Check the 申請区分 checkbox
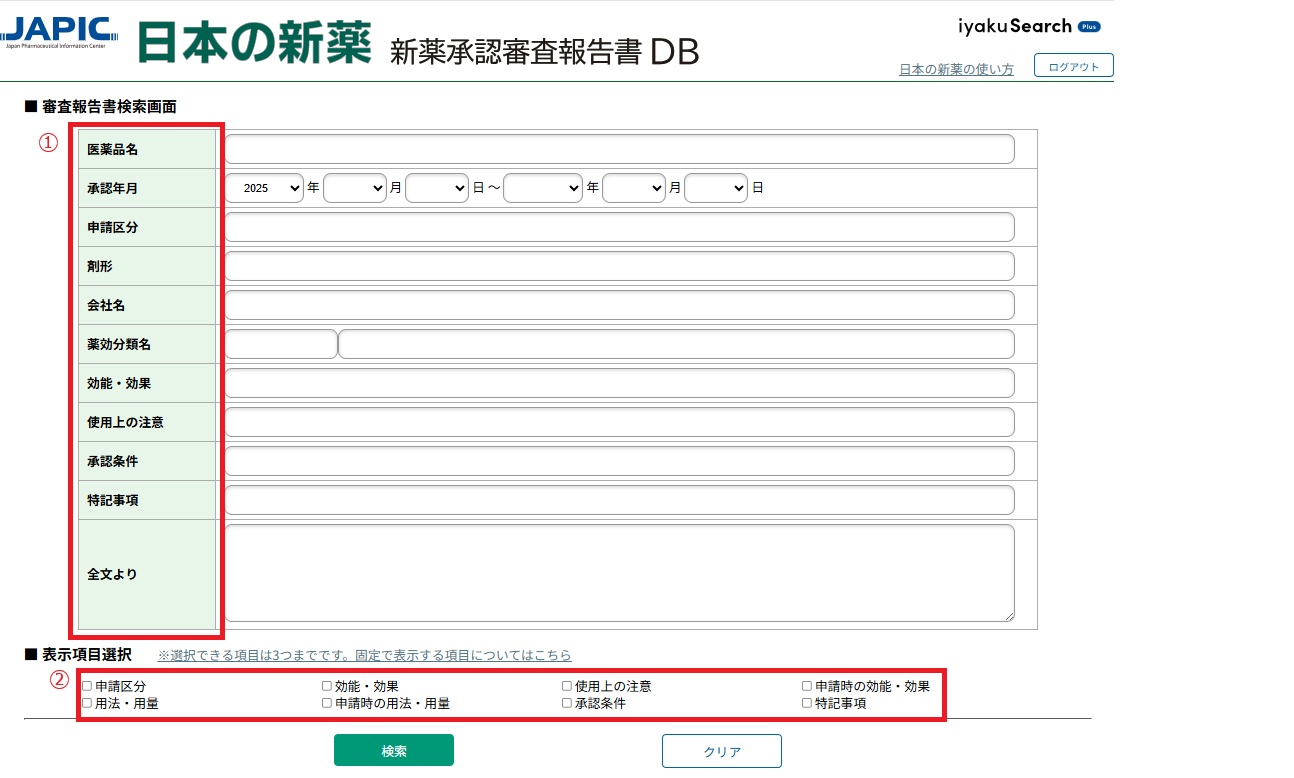The image size is (1294, 778). coord(87,686)
